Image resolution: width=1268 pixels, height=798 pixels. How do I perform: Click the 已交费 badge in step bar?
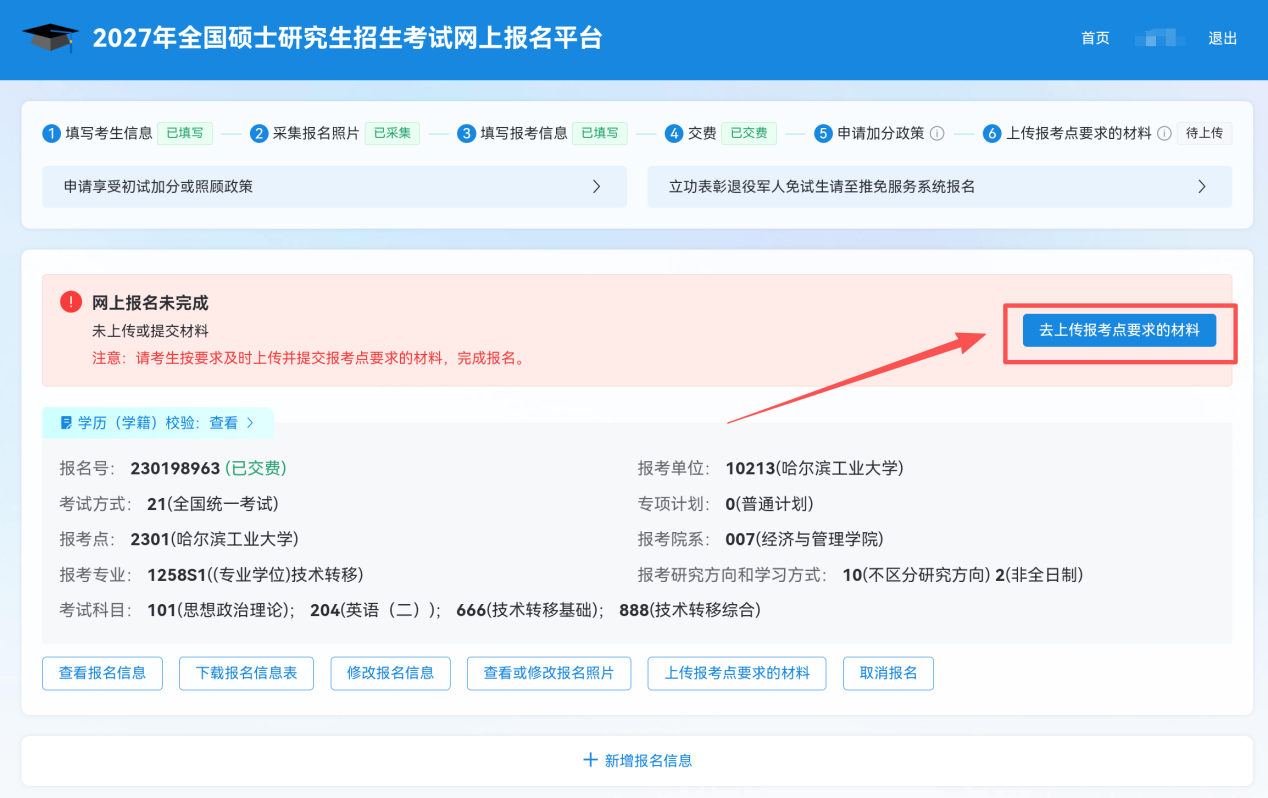[x=749, y=133]
